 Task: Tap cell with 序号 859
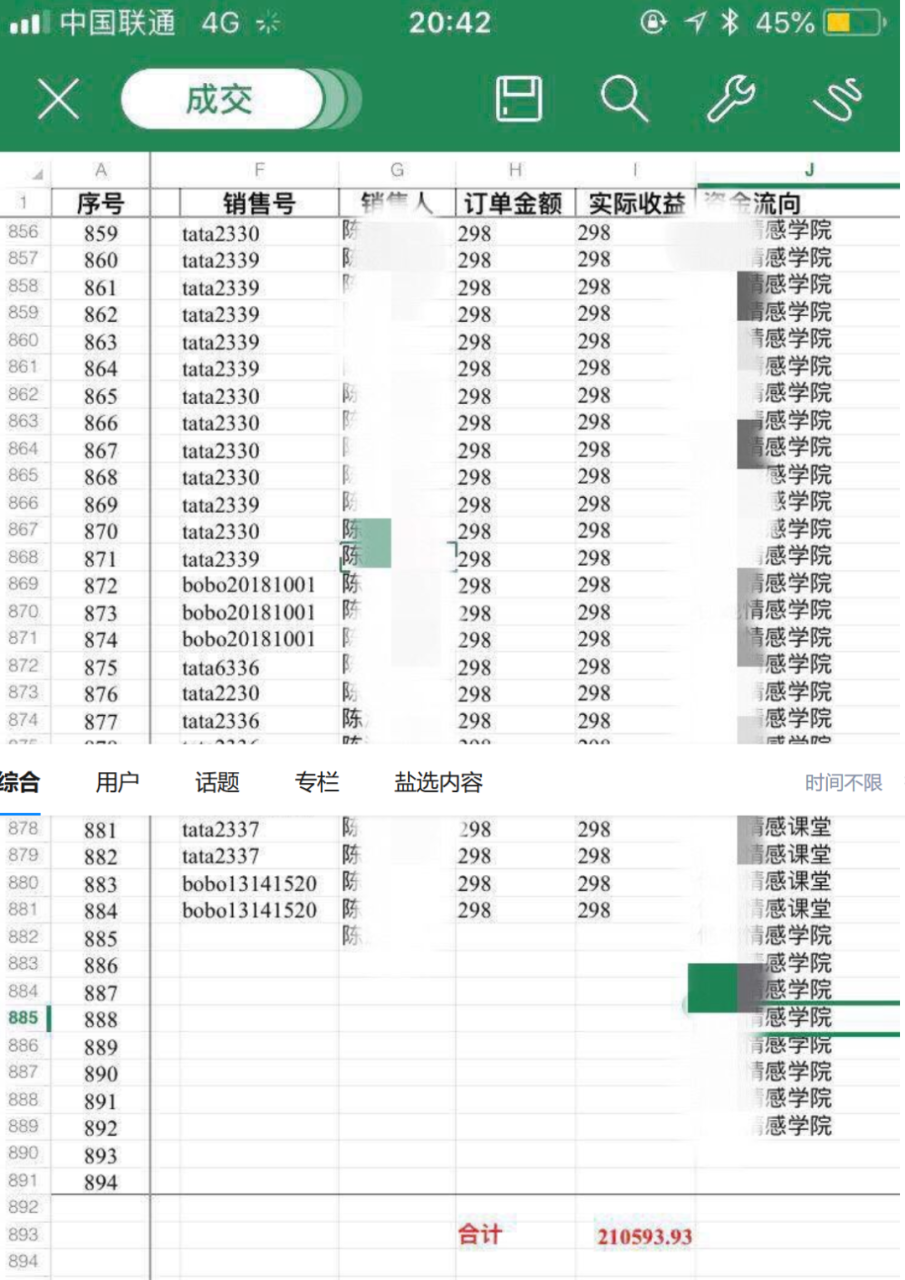pos(100,234)
